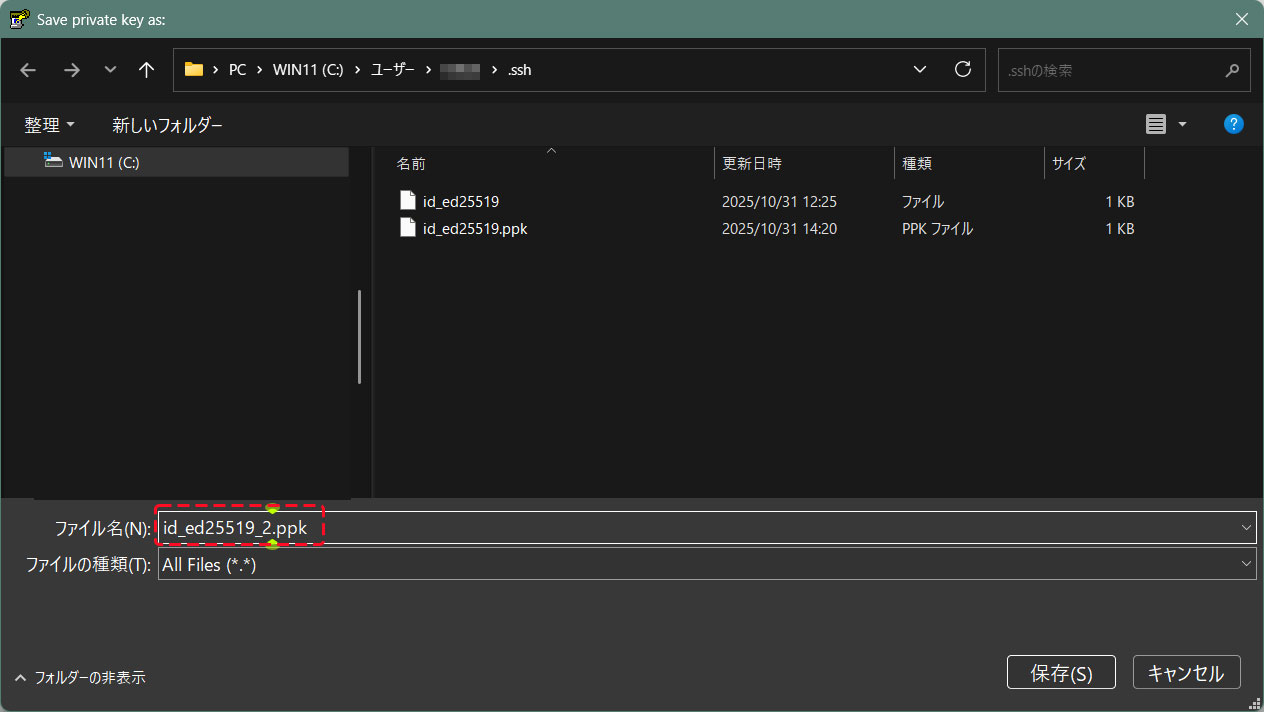
Task: Click 新しいフォルダー to create folder
Action: [167, 125]
